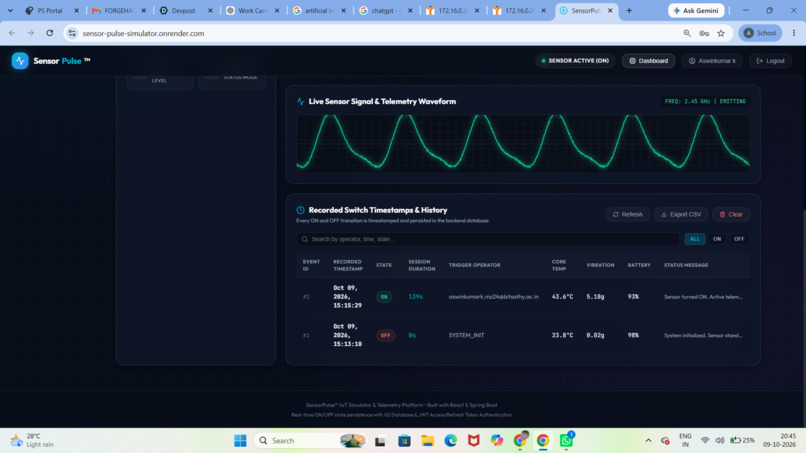
Task: Click the SENSOR ACTIVE (ON) status badge
Action: point(575,61)
